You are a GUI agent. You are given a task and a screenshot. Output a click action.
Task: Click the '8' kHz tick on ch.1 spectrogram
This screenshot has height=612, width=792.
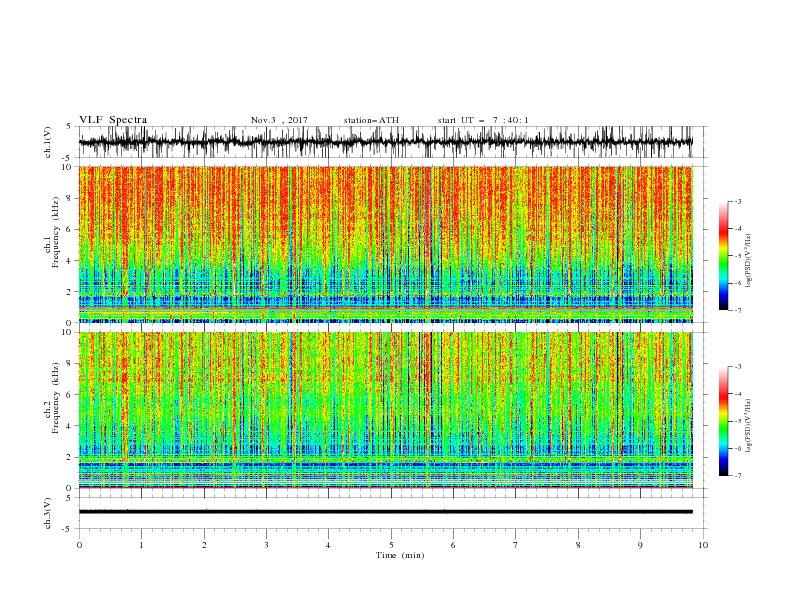(70, 198)
